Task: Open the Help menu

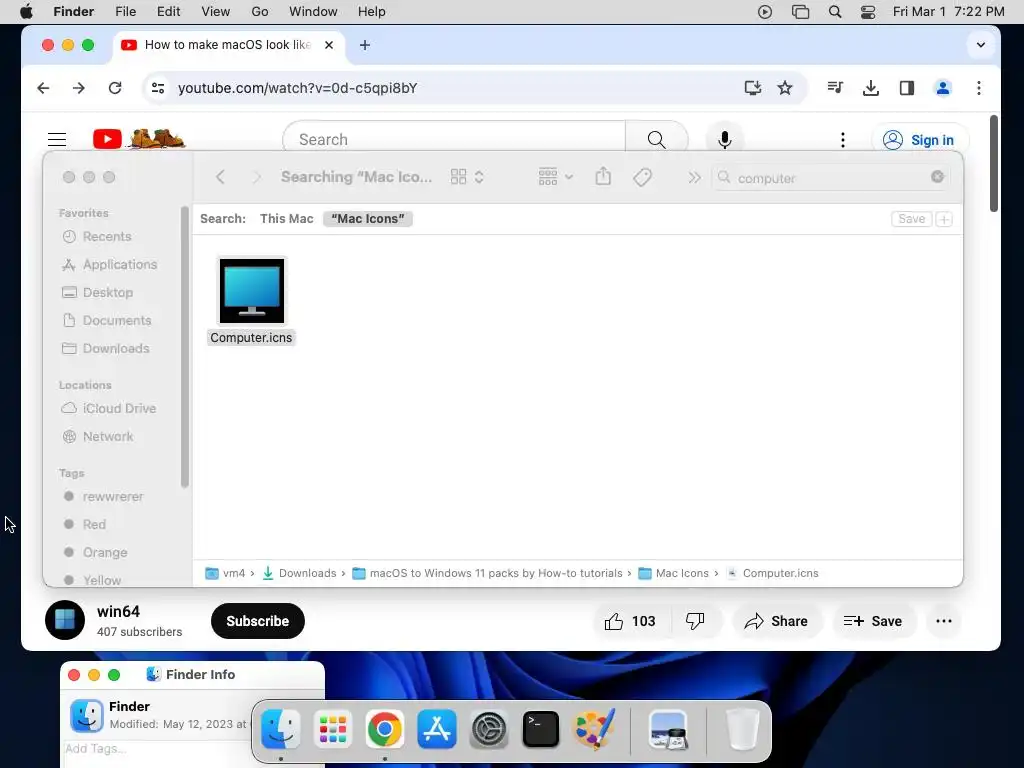Action: 372,12
